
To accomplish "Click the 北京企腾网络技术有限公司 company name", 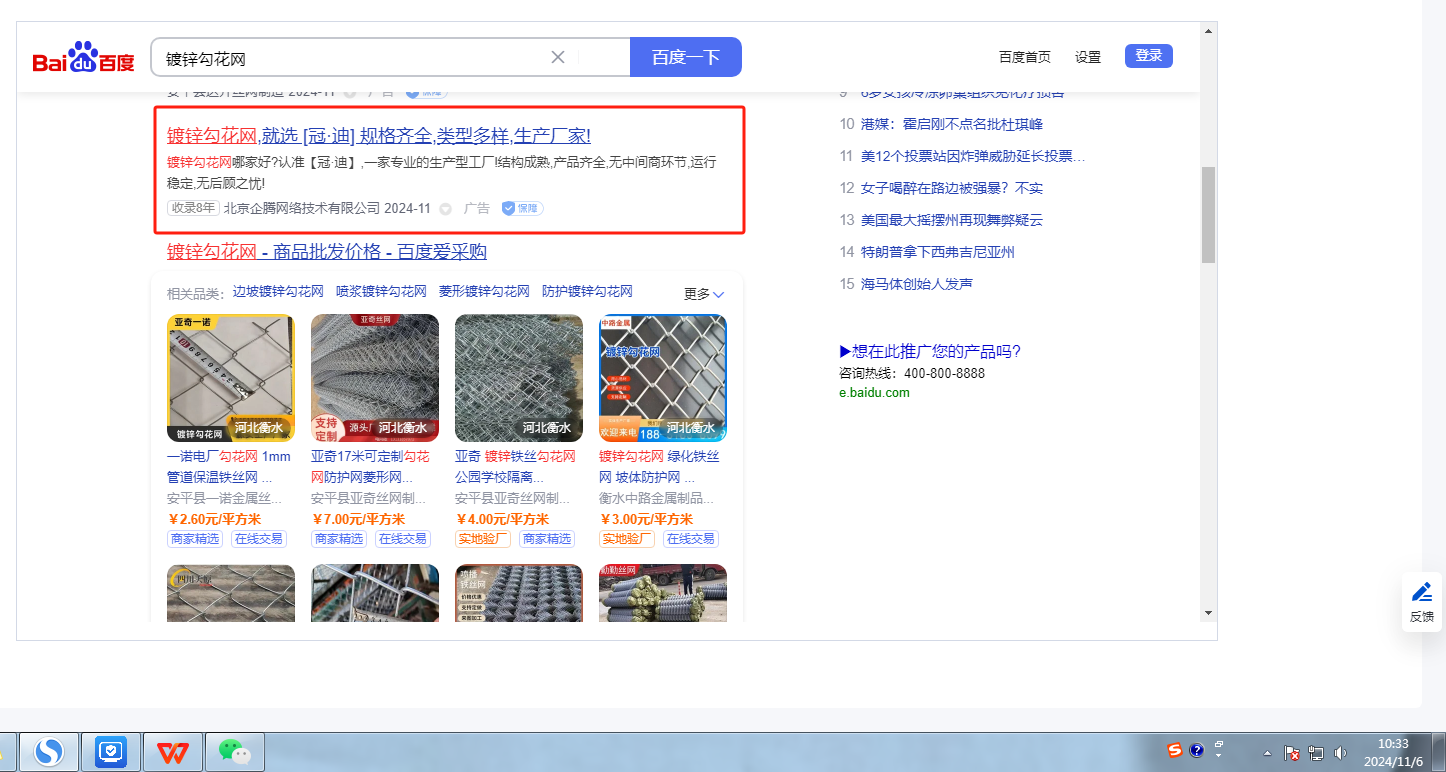I will 302,208.
